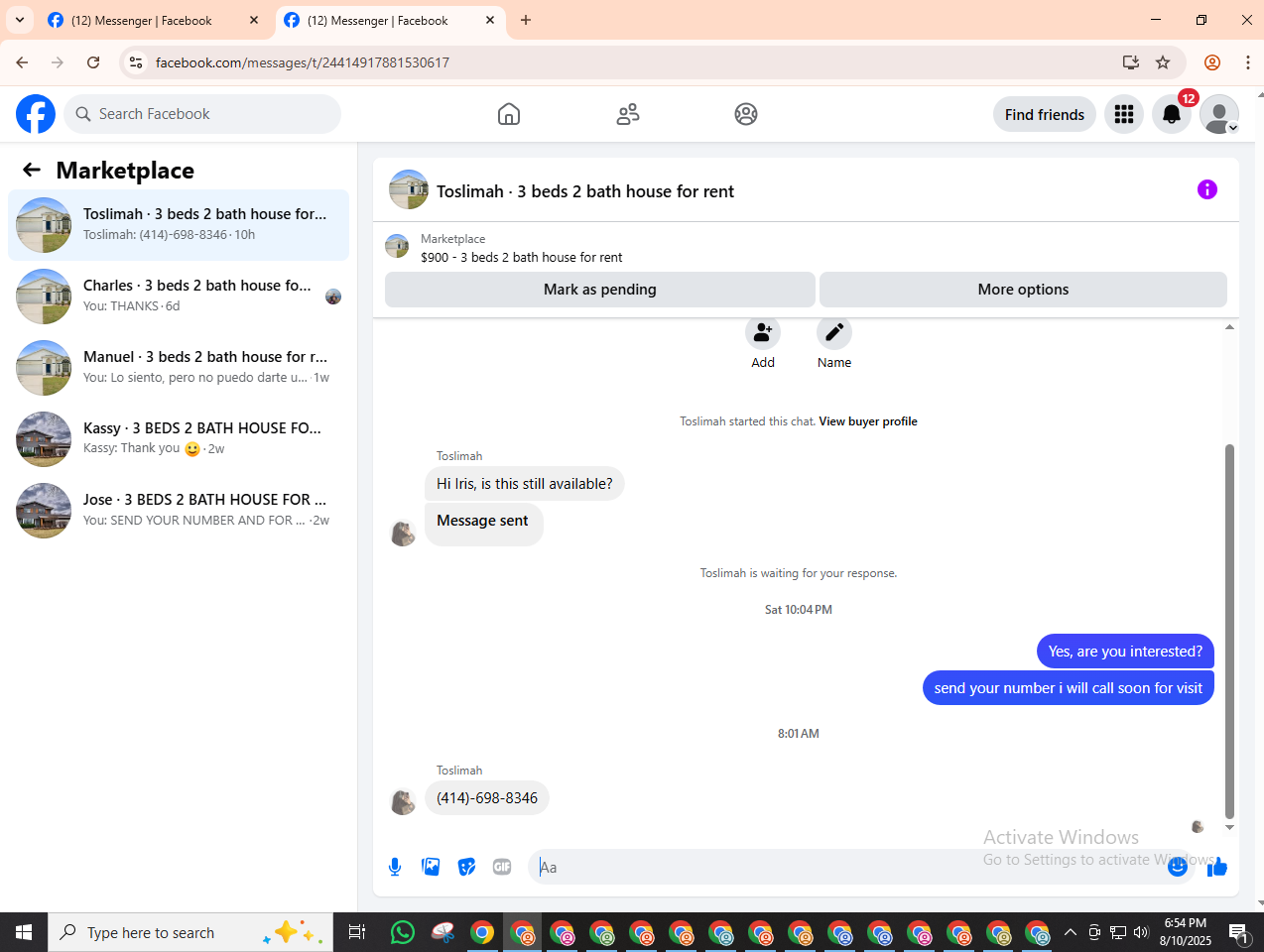Open the Manuel conversation

tap(179, 368)
